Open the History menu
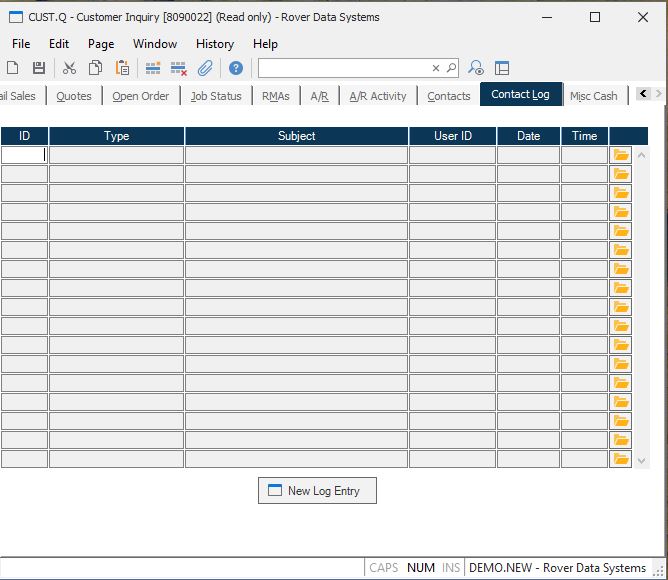This screenshot has width=668, height=580. [214, 44]
